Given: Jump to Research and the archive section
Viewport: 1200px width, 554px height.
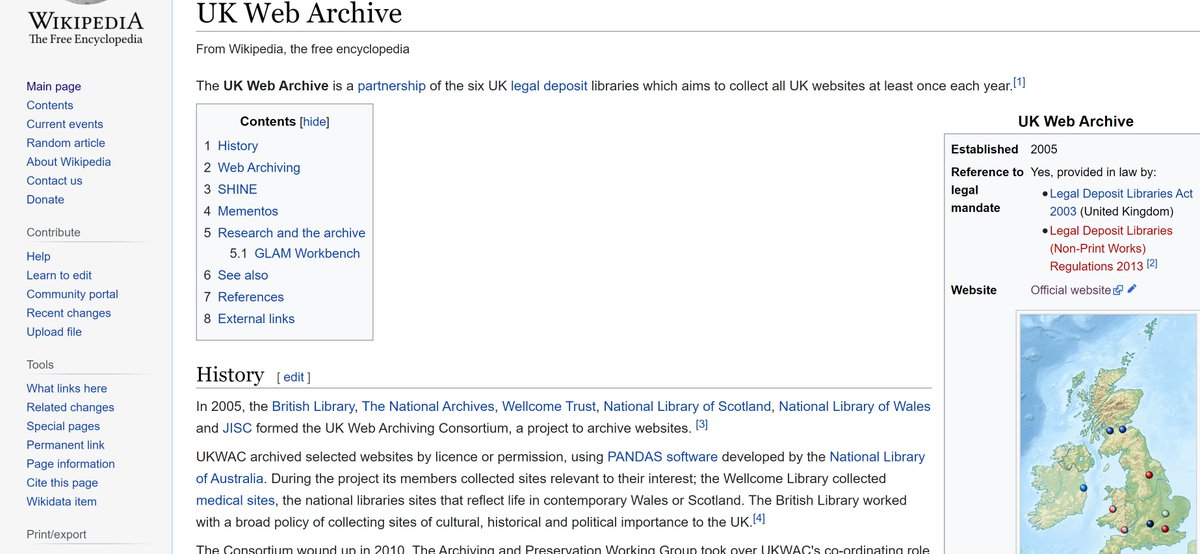Looking at the screenshot, I should (x=292, y=233).
